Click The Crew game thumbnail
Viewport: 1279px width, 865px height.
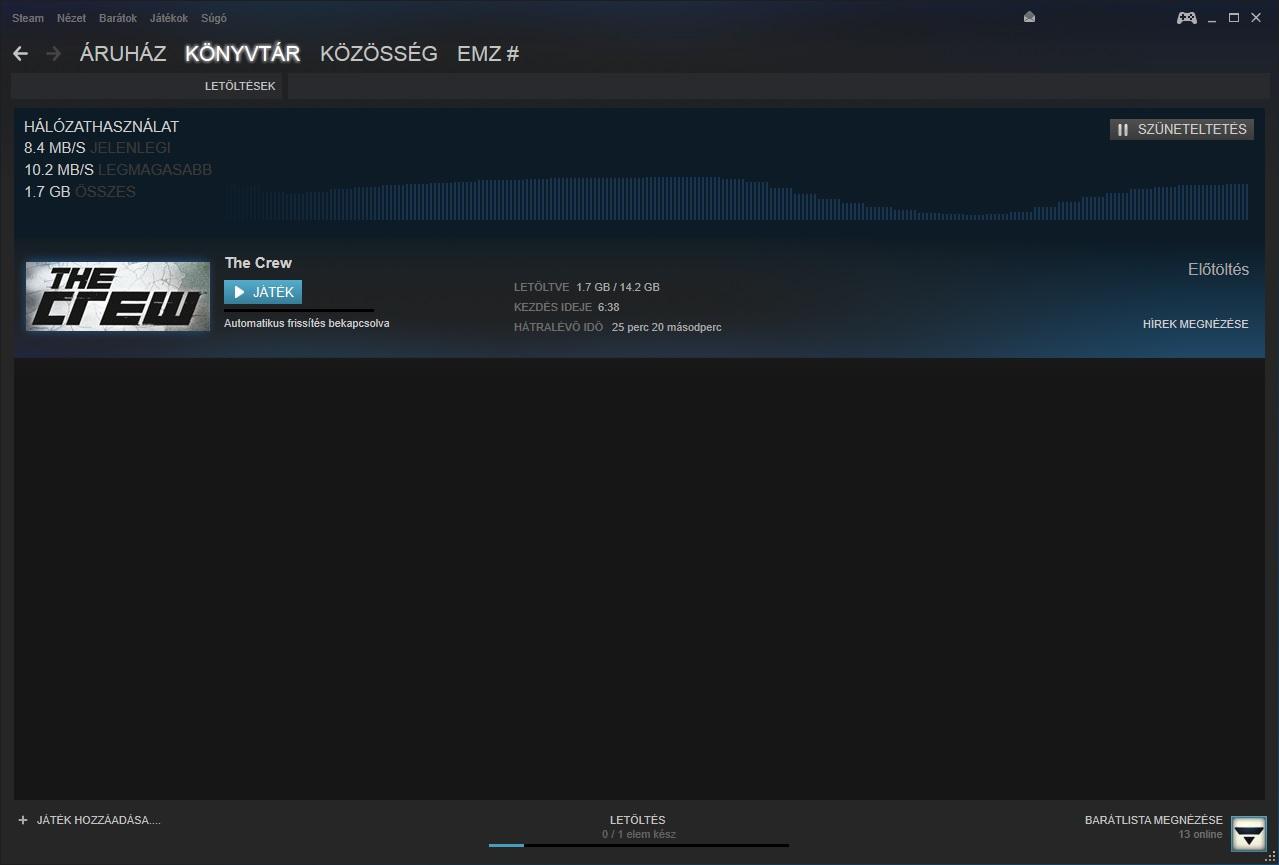pos(118,296)
